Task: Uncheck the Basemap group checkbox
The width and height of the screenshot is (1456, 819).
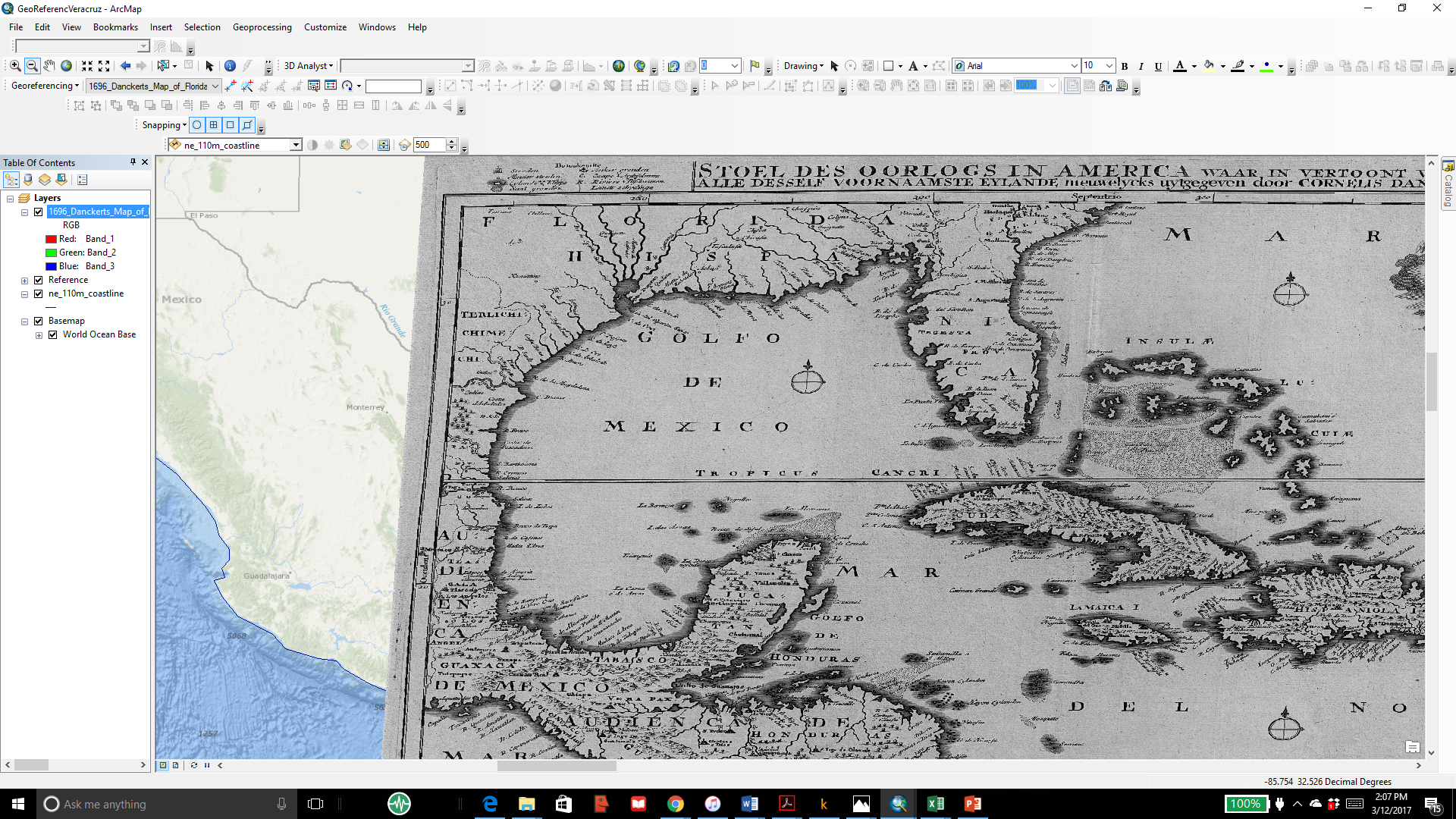Action: pos(38,321)
